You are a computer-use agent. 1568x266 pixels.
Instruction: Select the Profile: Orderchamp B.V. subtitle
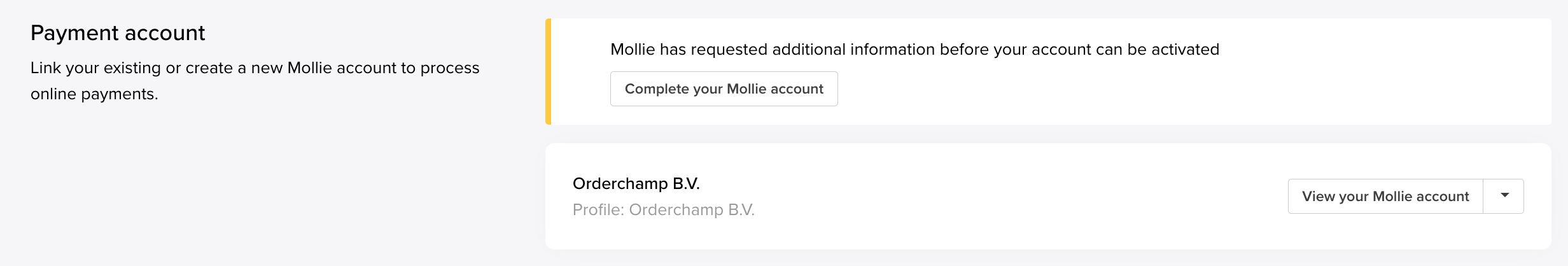point(663,210)
